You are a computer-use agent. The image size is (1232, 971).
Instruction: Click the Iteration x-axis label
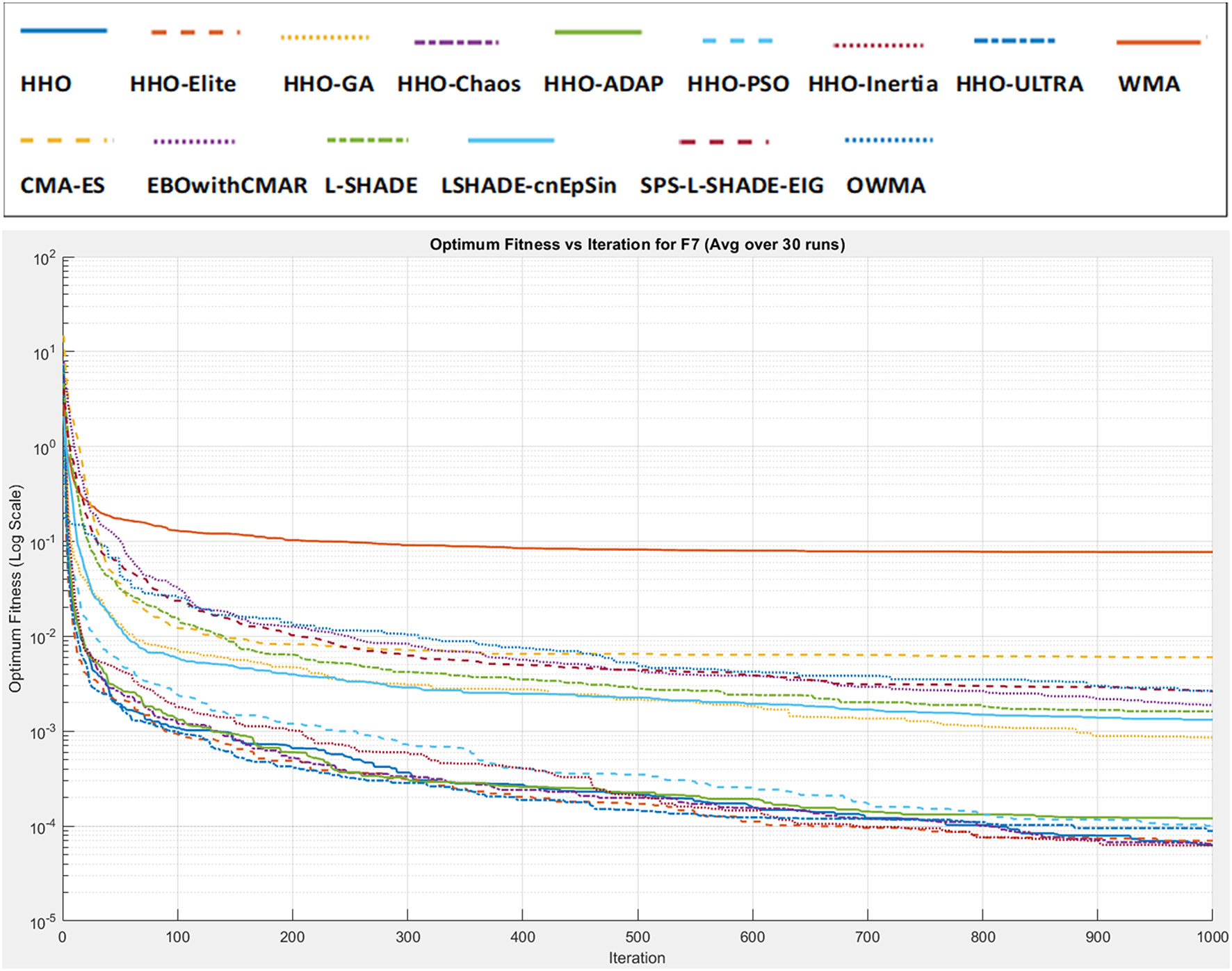click(637, 958)
